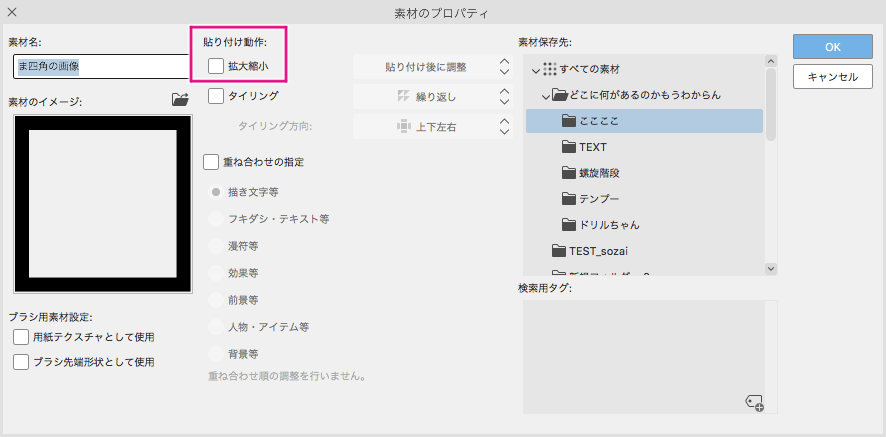
Task: Select 漫符等 radio option
Action: pos(216,246)
